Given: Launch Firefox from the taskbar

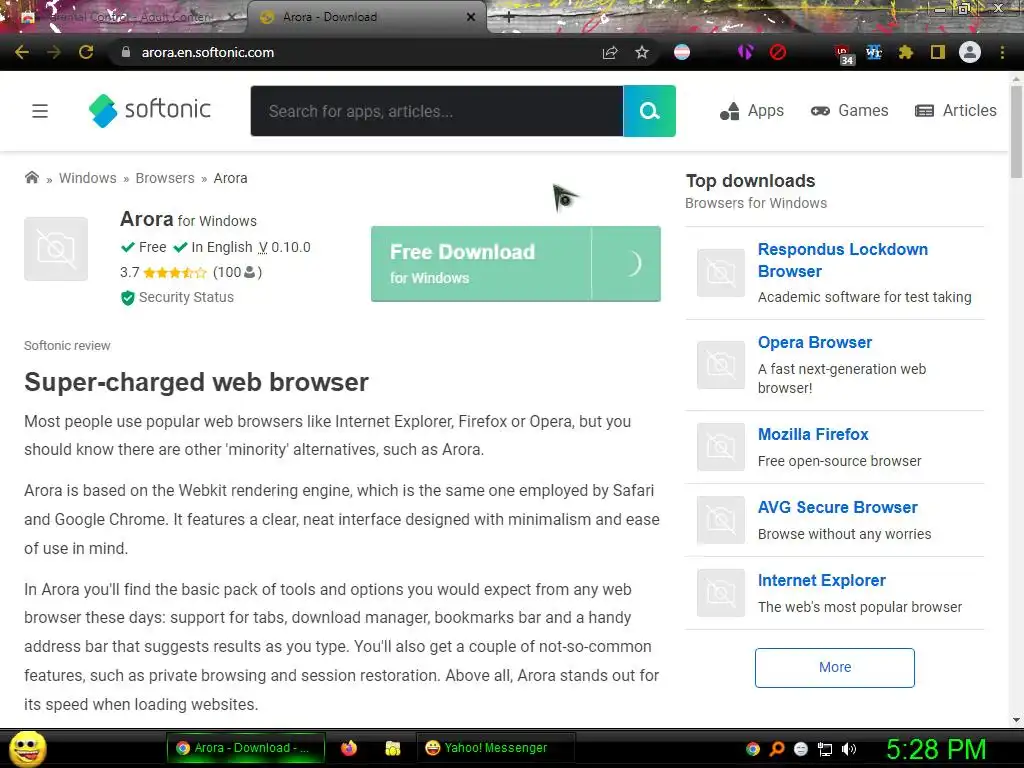Looking at the screenshot, I should [x=349, y=748].
